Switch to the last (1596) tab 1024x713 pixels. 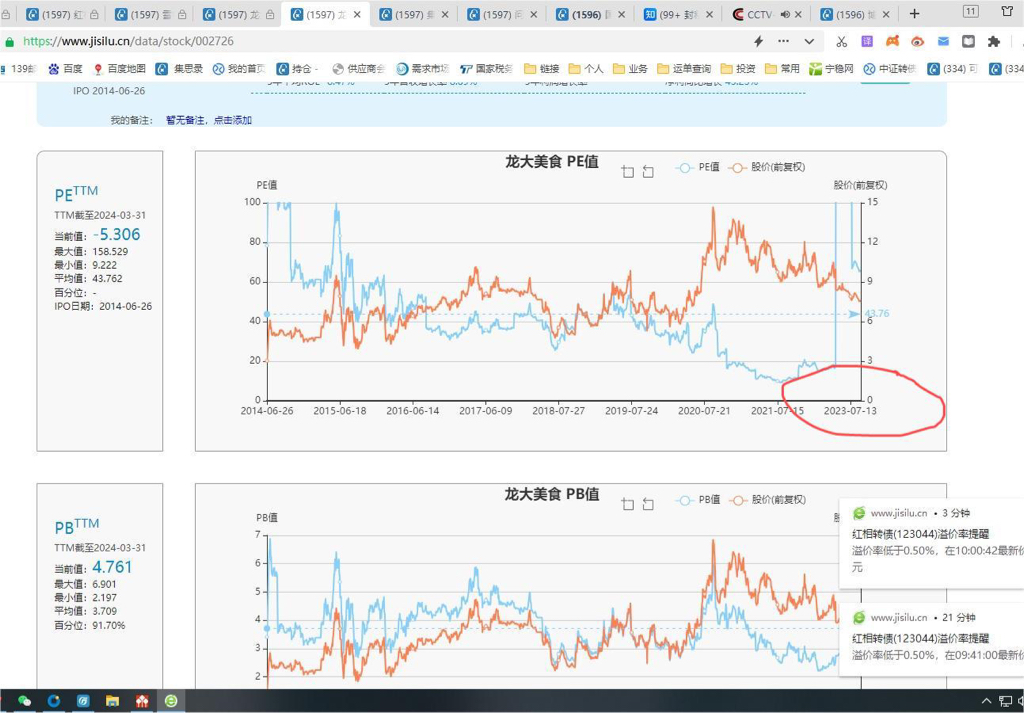tap(853, 14)
